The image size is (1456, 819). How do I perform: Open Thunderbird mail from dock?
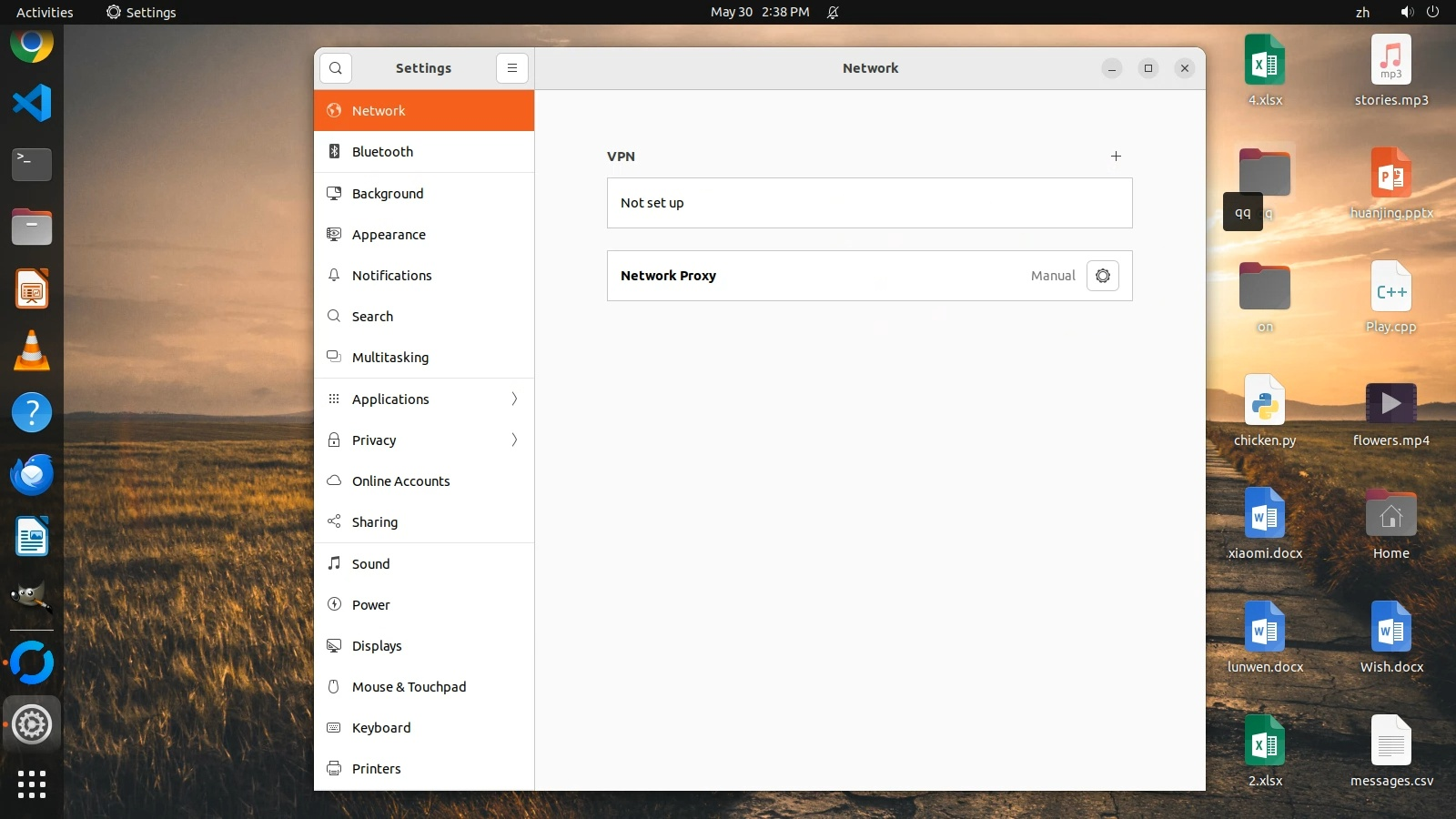click(x=32, y=475)
